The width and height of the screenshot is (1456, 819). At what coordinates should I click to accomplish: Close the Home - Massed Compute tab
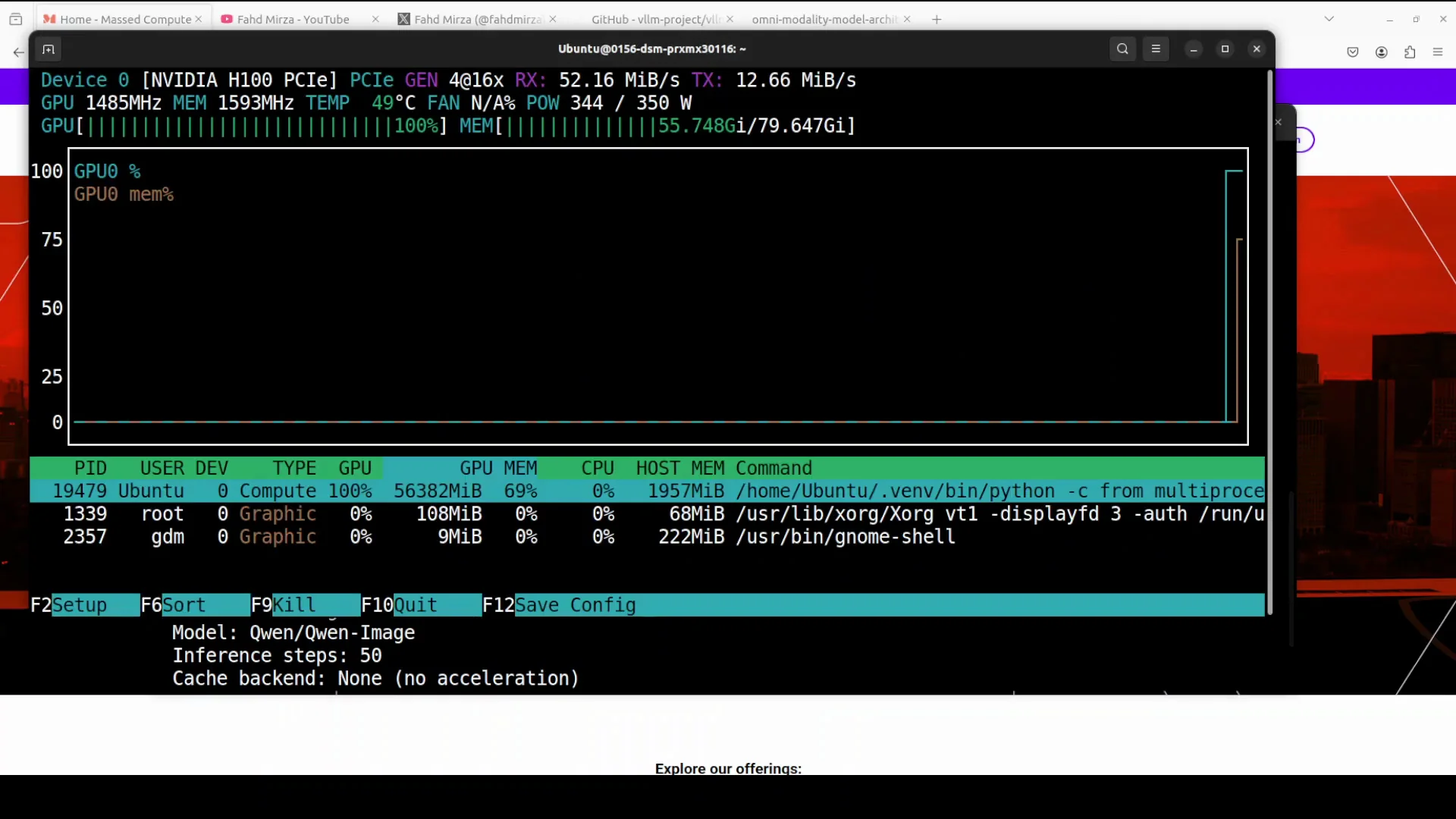pos(199,19)
